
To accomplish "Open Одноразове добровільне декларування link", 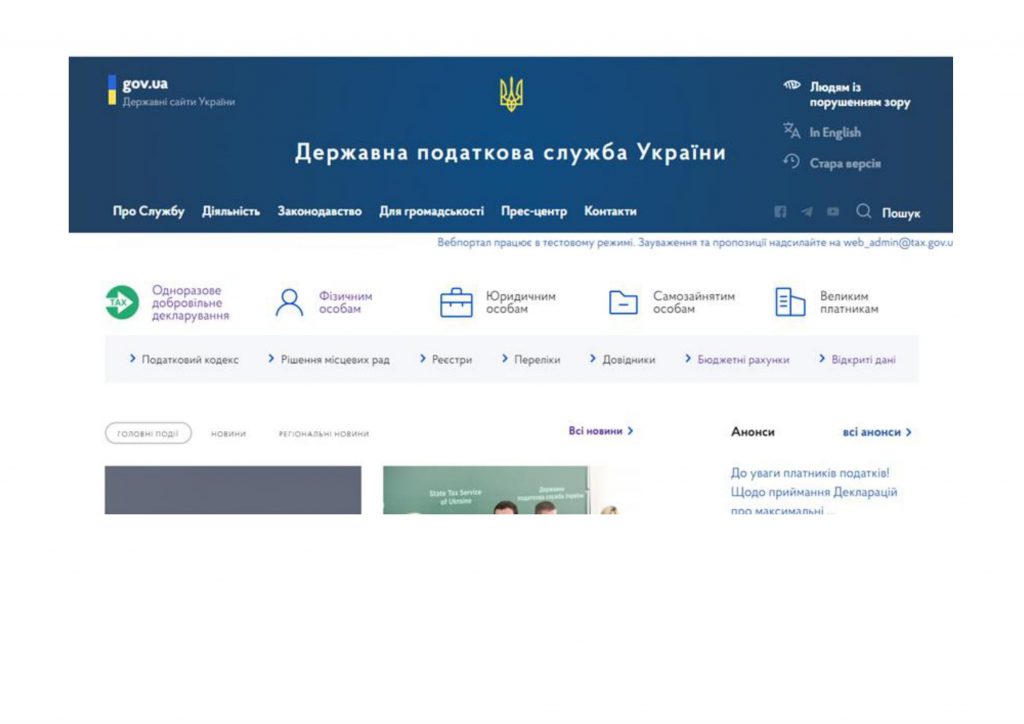I will coord(190,303).
